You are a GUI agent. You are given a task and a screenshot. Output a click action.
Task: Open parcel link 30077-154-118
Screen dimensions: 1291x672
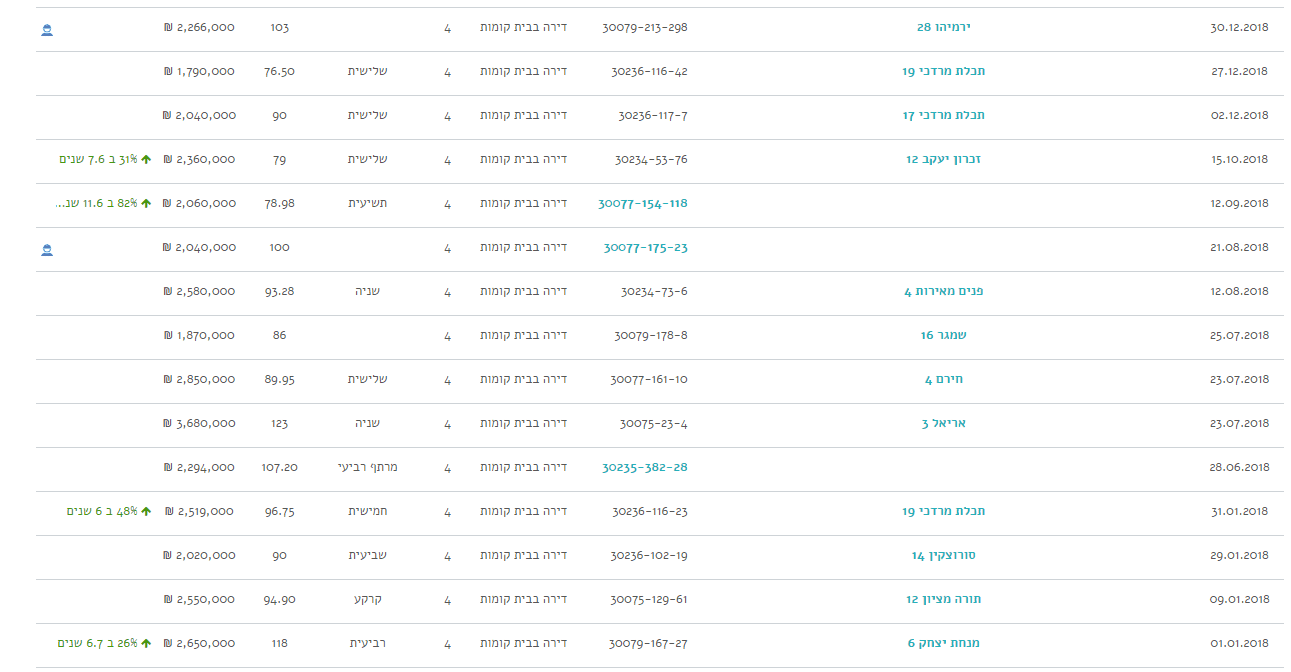coord(643,204)
